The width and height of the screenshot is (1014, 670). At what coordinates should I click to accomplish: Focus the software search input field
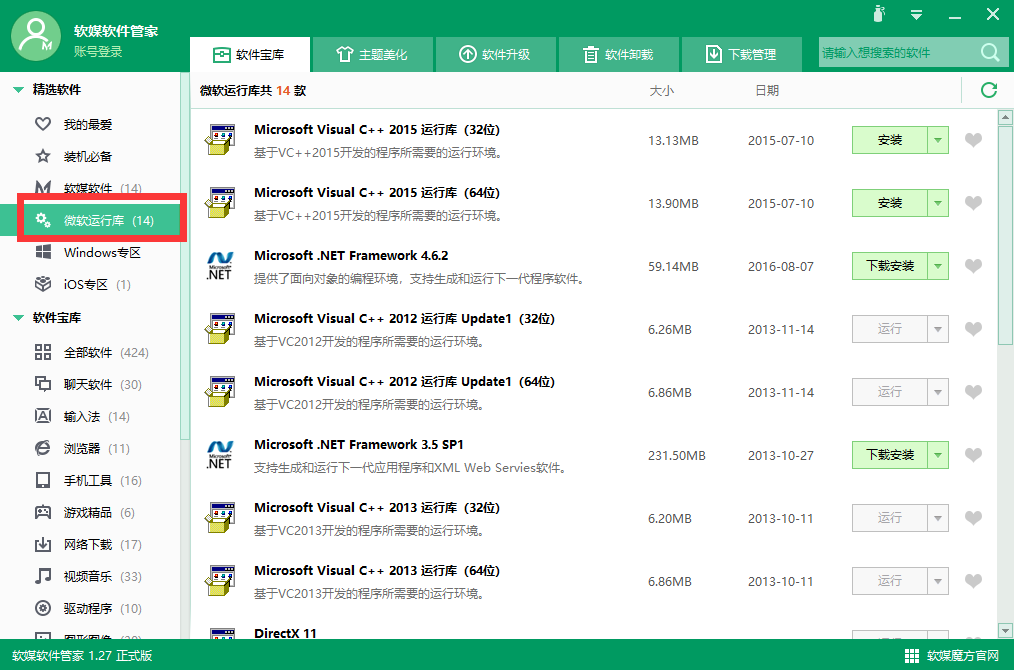pyautogui.click(x=899, y=52)
